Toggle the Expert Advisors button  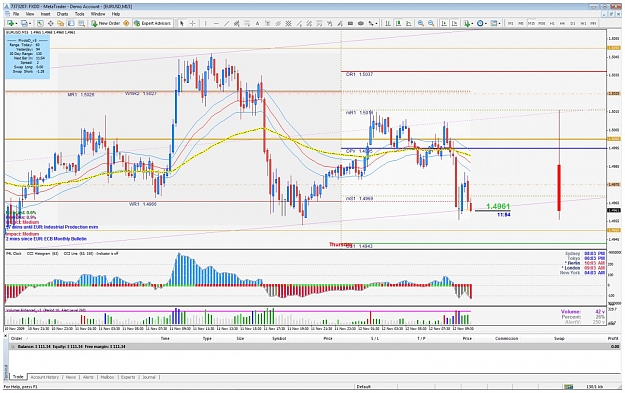[x=152, y=23]
